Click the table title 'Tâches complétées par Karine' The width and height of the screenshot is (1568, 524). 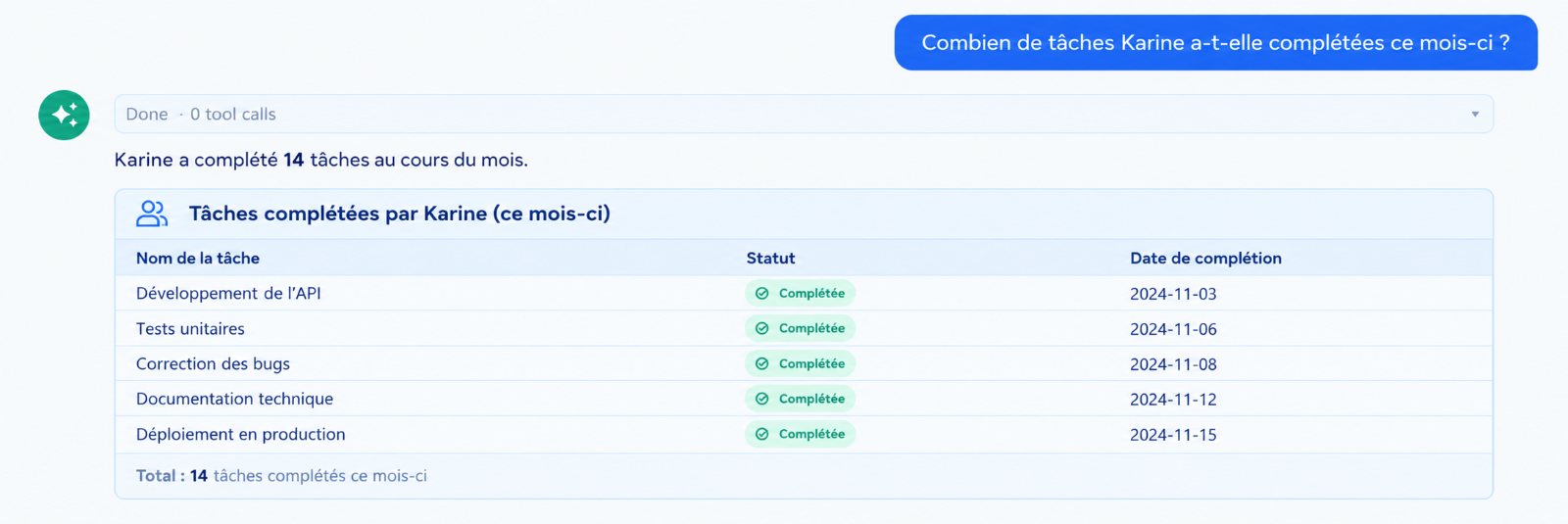[x=399, y=214]
